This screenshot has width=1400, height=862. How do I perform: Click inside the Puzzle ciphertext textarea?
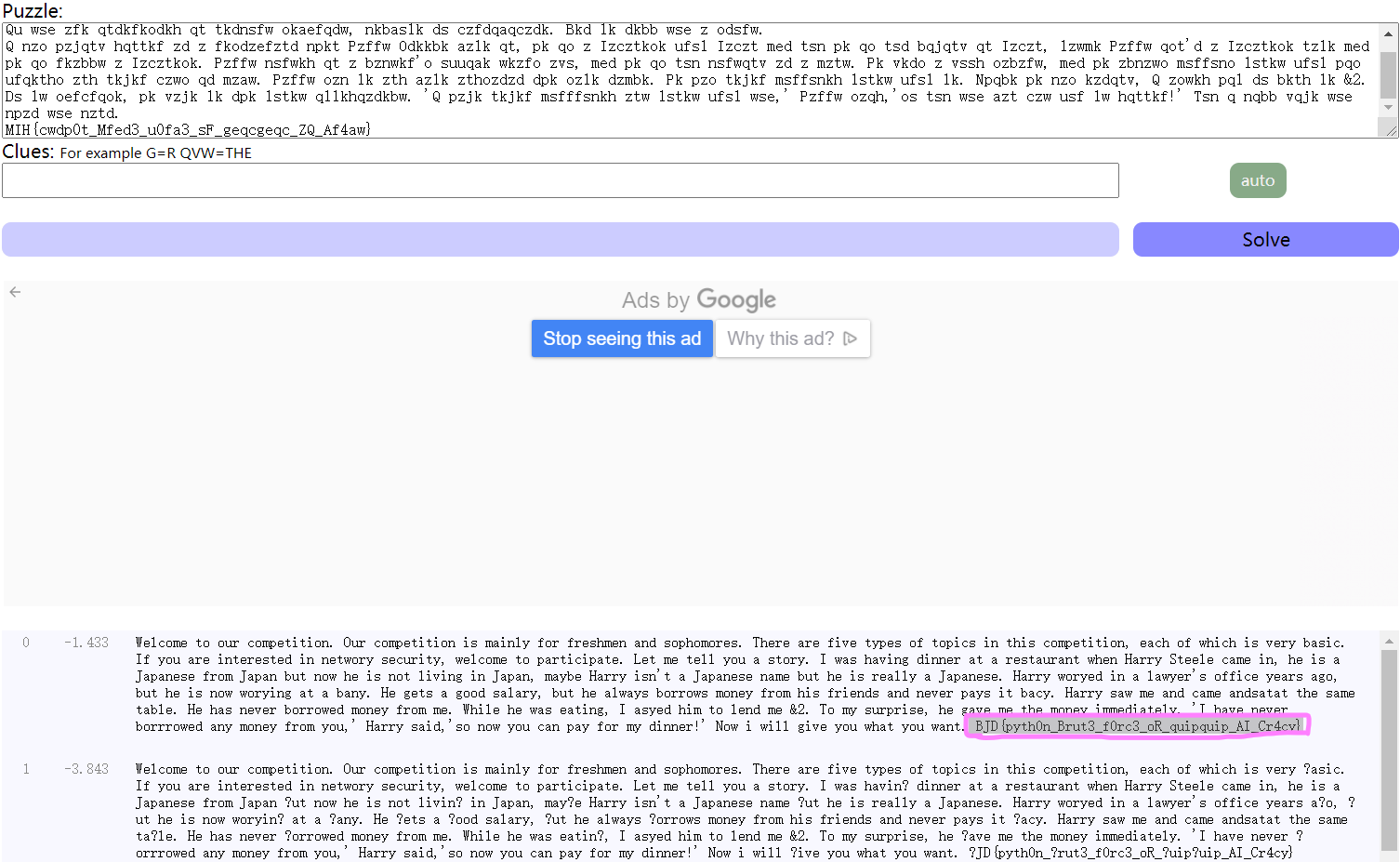pyautogui.click(x=691, y=80)
